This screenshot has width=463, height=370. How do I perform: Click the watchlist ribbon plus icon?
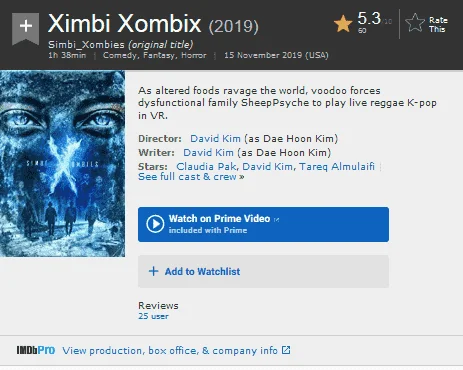point(26,28)
